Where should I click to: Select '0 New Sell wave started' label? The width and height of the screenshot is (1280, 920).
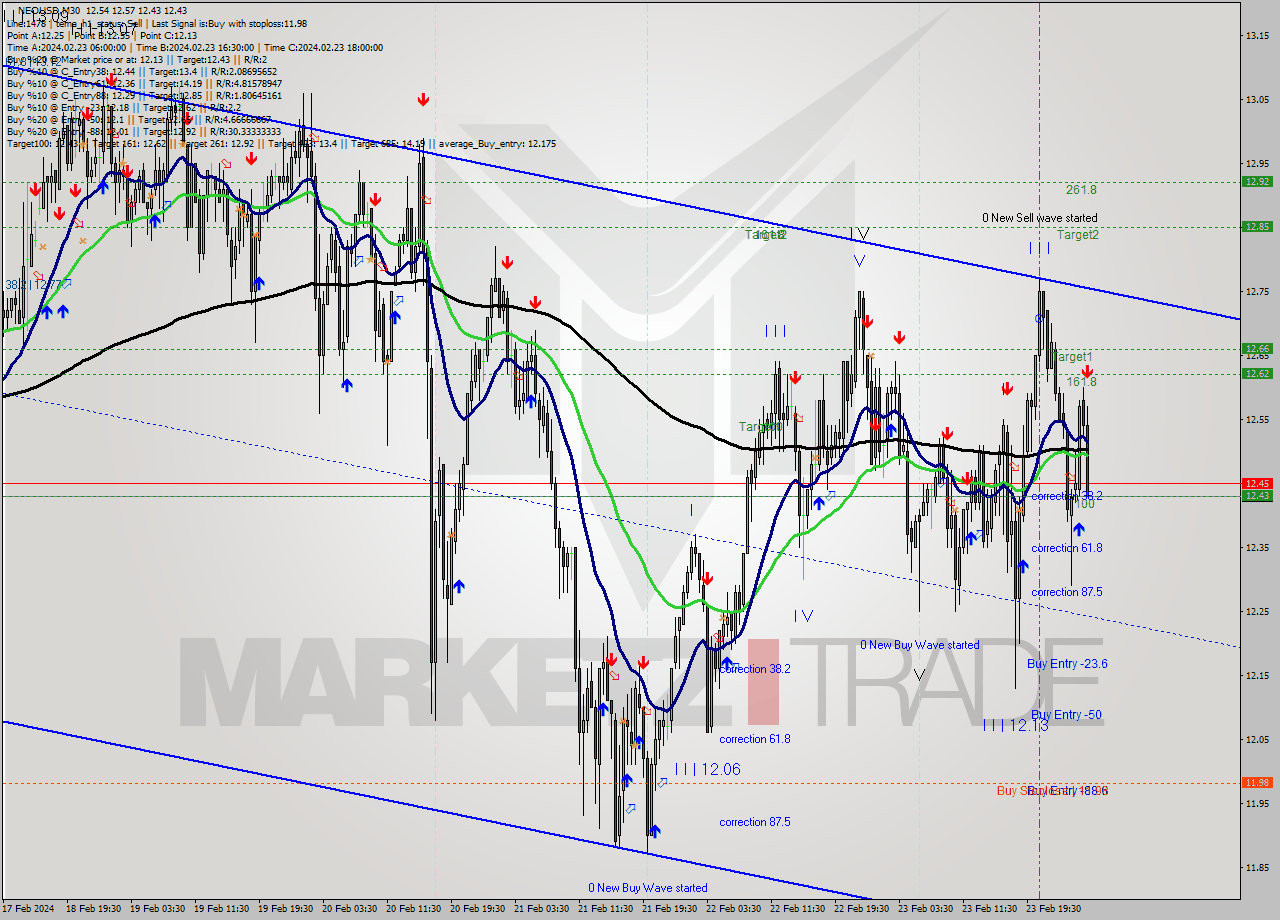click(x=1039, y=218)
